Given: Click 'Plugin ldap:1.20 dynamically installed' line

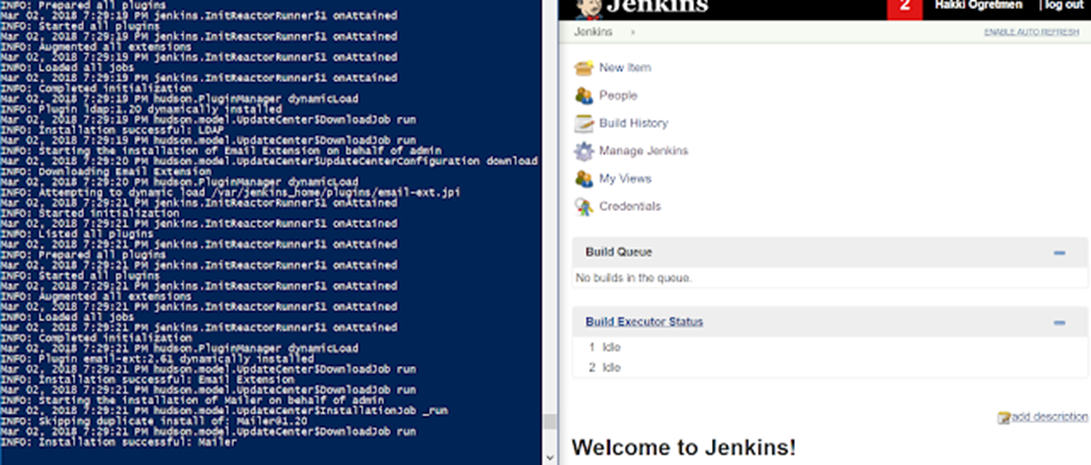Looking at the screenshot, I should point(141,109).
